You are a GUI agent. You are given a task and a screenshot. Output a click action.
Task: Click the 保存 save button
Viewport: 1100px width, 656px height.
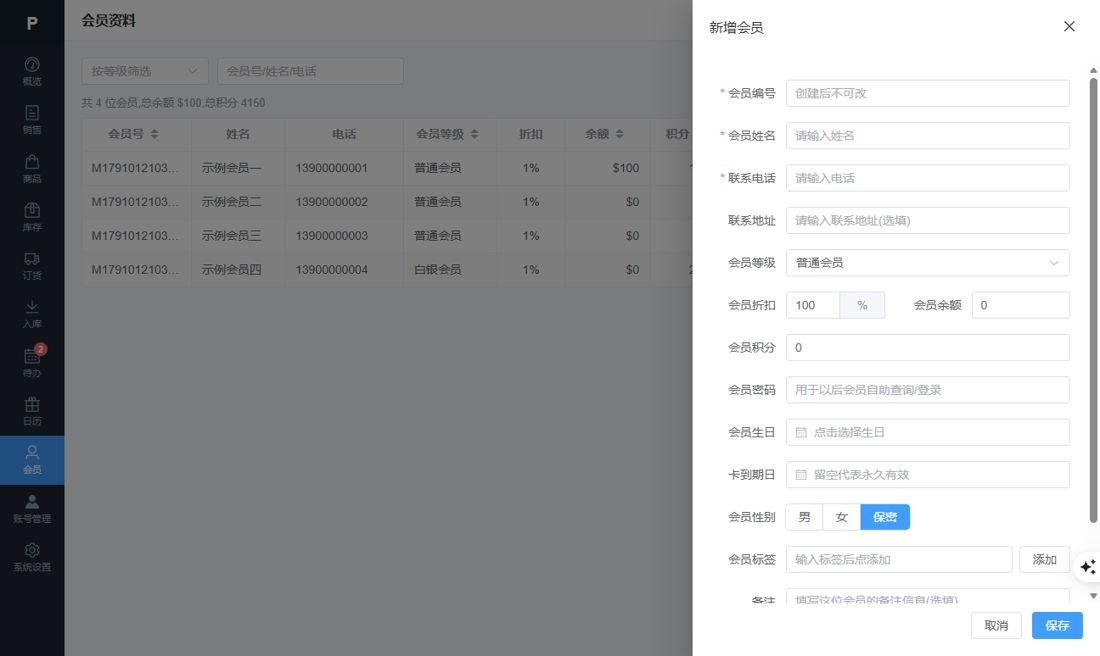click(x=1057, y=625)
